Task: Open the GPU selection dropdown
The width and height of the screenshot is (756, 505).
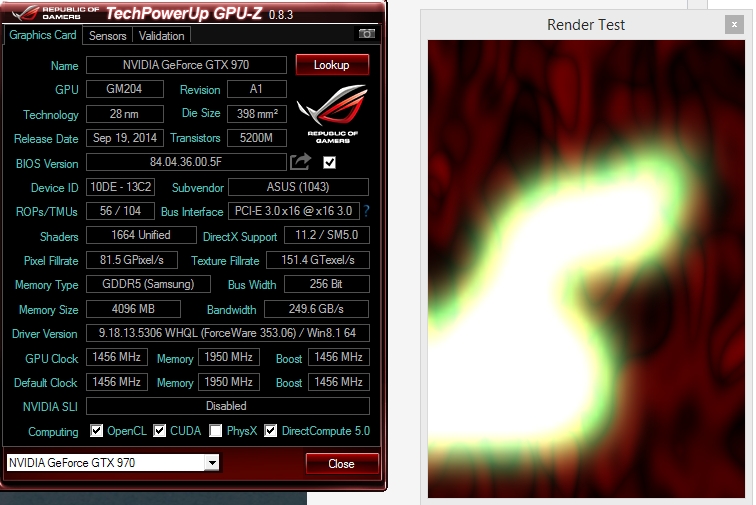Action: pos(211,463)
